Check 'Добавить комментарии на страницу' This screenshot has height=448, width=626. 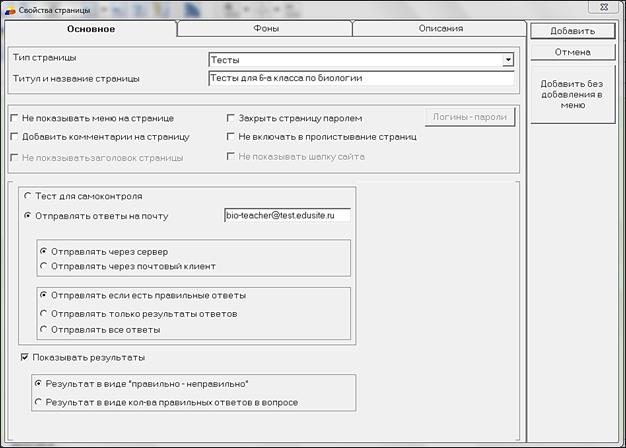point(14,137)
